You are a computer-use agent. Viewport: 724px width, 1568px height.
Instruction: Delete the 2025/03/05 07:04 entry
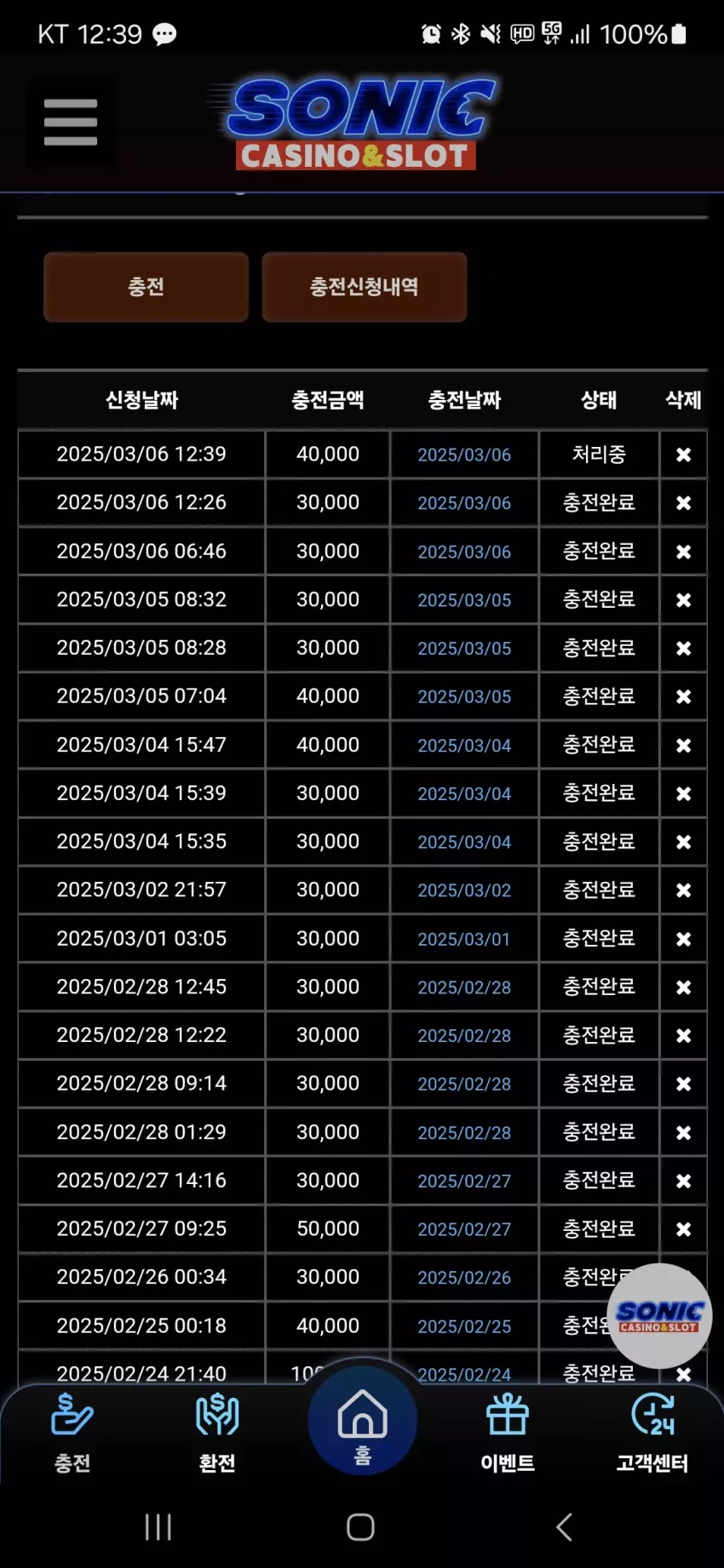683,696
